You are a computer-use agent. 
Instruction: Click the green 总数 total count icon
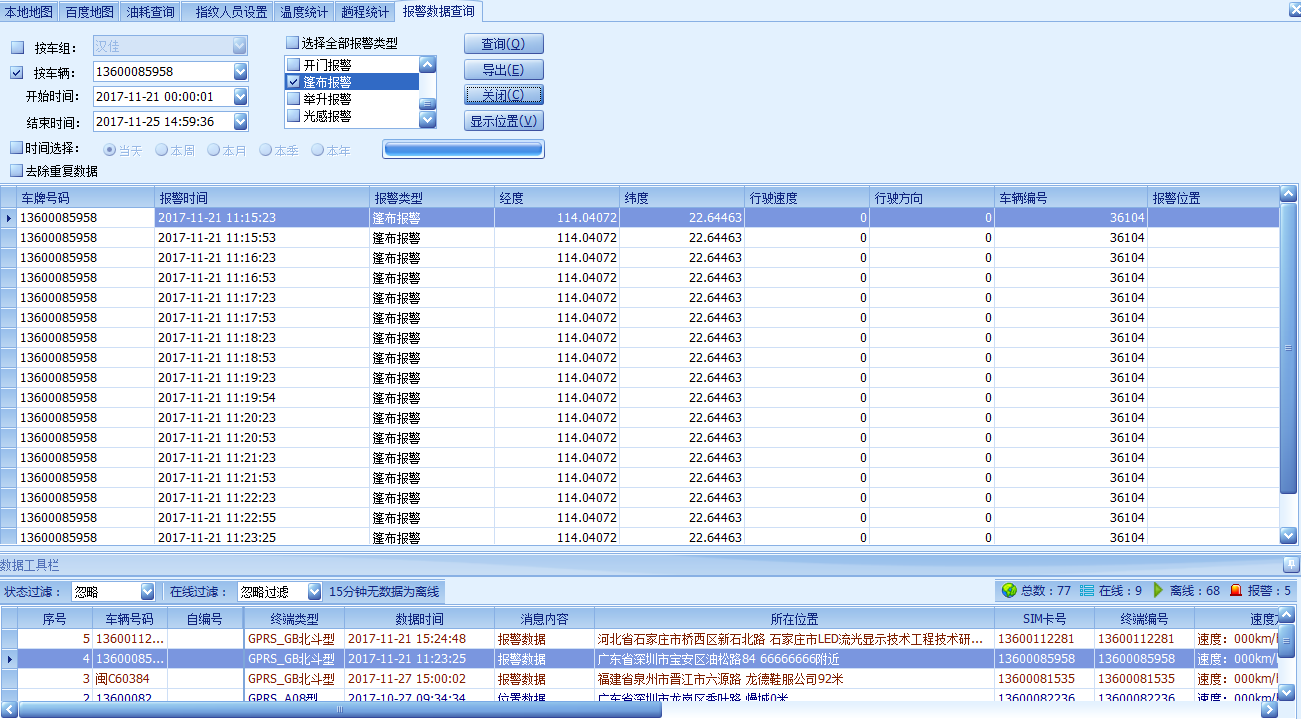pos(1009,591)
